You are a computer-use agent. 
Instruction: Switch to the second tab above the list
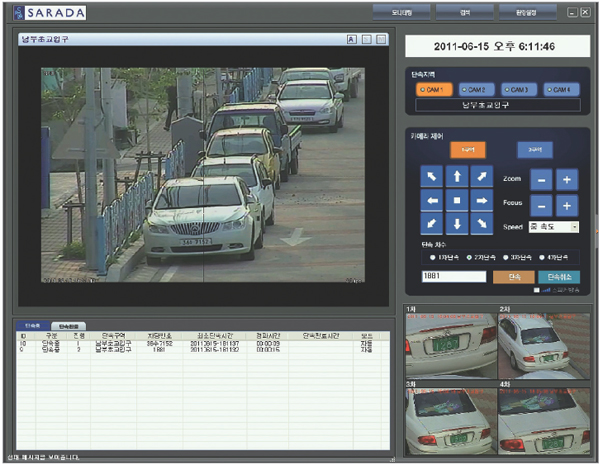click(x=66, y=325)
